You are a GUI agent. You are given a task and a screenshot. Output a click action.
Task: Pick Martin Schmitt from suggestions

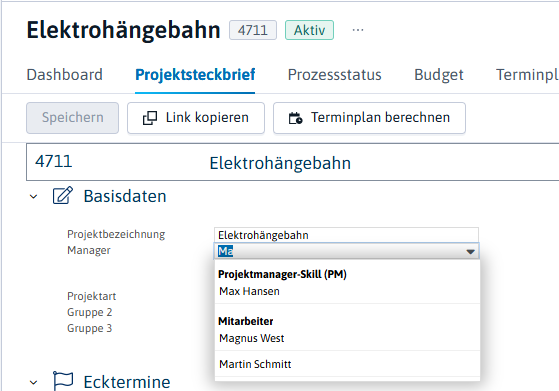tap(347, 364)
